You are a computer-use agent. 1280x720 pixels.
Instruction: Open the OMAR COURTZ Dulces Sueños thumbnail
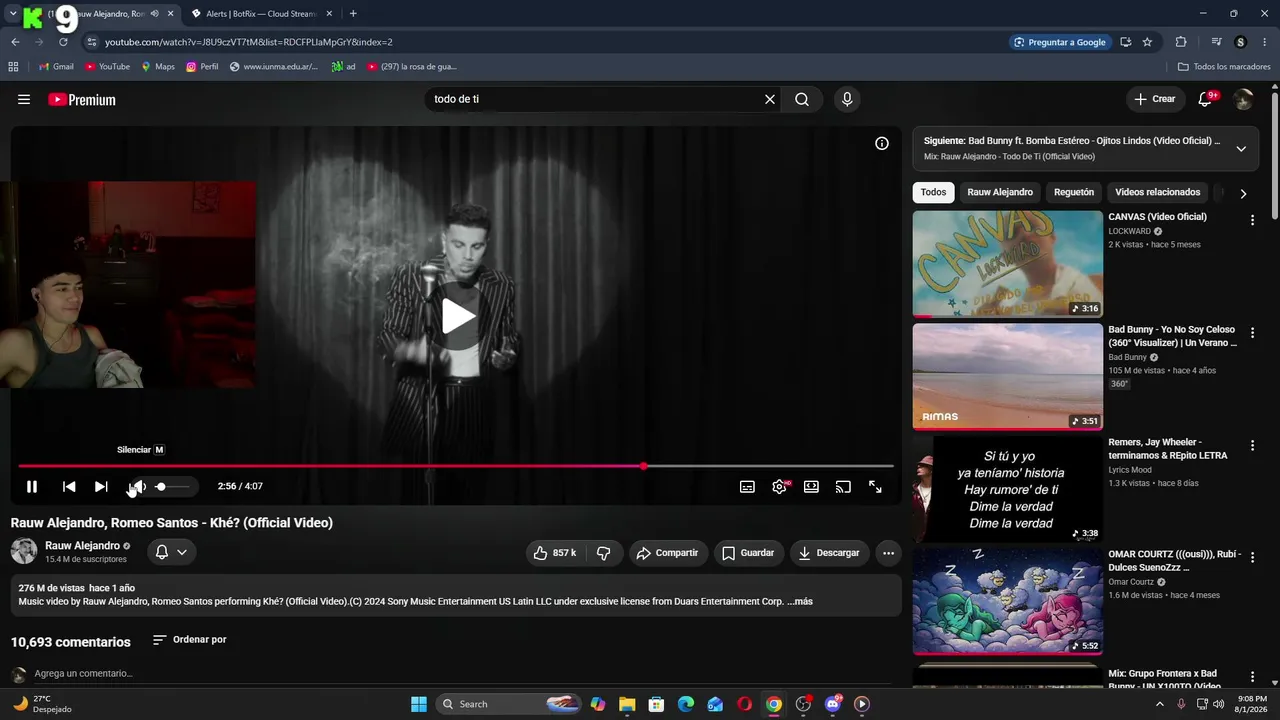click(1008, 602)
